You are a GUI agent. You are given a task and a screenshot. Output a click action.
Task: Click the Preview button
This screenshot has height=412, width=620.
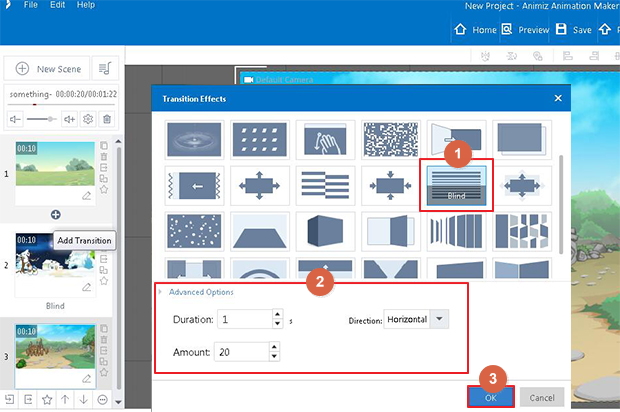tap(525, 30)
